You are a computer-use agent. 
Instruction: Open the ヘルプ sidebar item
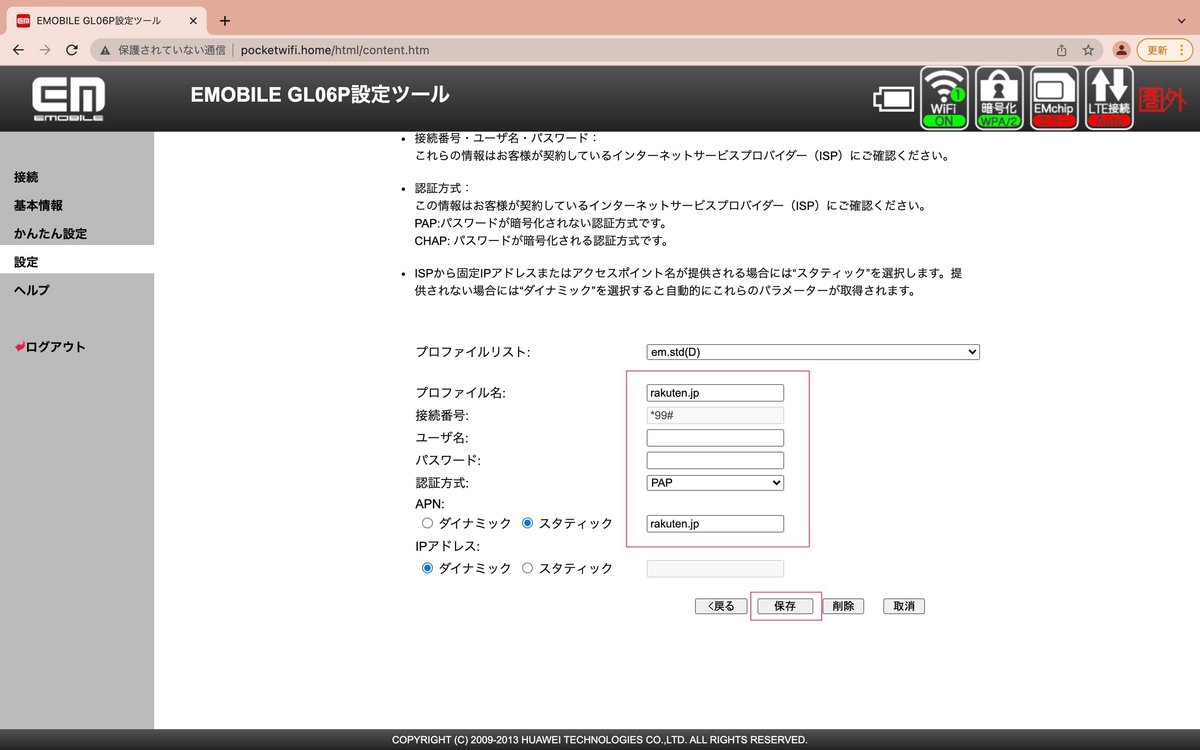click(32, 290)
